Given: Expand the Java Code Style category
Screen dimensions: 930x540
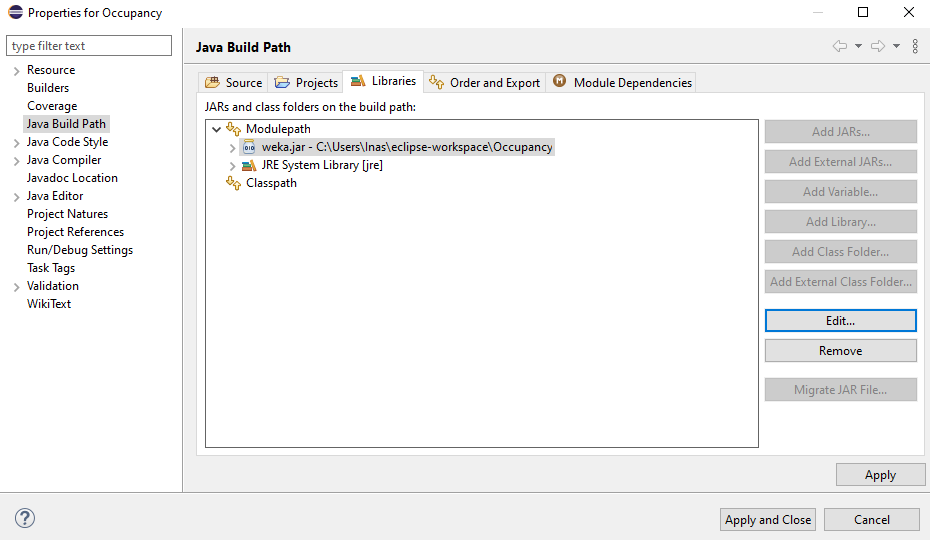Looking at the screenshot, I should (16, 143).
